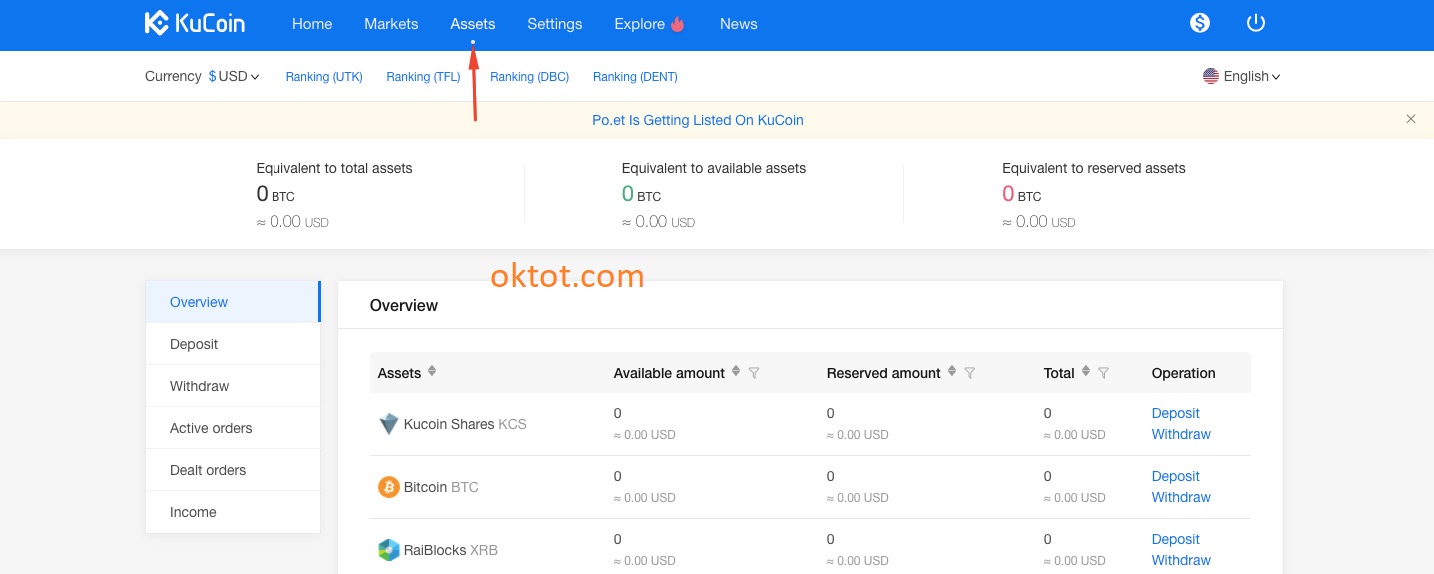Image resolution: width=1434 pixels, height=574 pixels.
Task: Select Withdraw in the sidebar
Action: (x=200, y=386)
